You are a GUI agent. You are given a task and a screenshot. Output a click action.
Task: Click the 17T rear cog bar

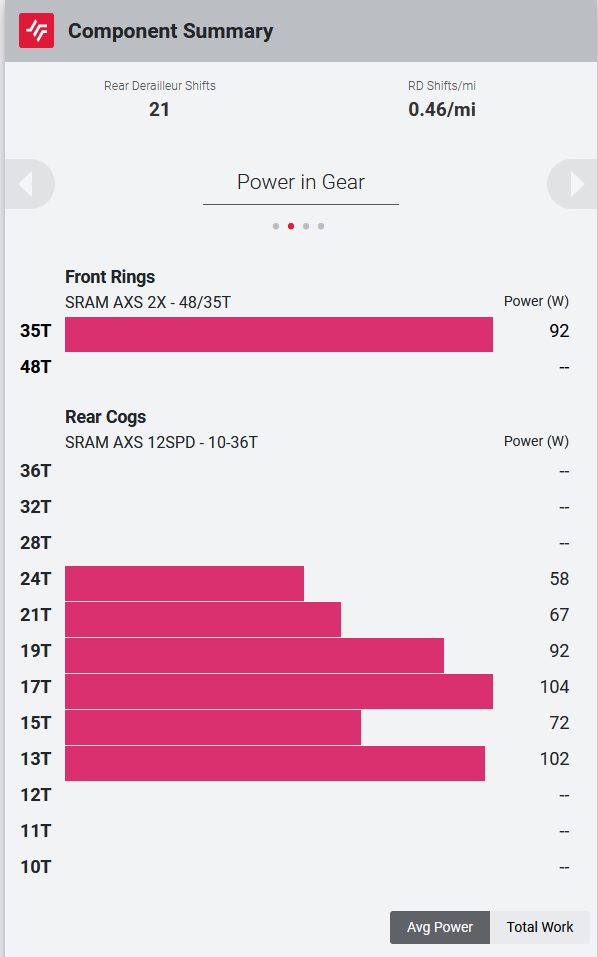(x=279, y=692)
